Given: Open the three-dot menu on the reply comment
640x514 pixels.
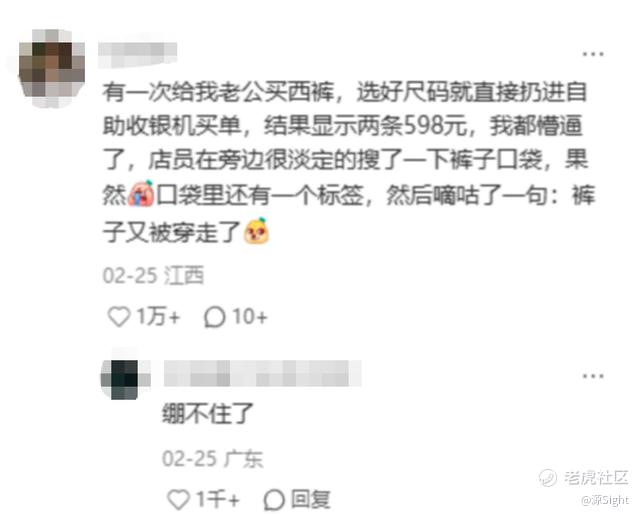Looking at the screenshot, I should click(593, 376).
